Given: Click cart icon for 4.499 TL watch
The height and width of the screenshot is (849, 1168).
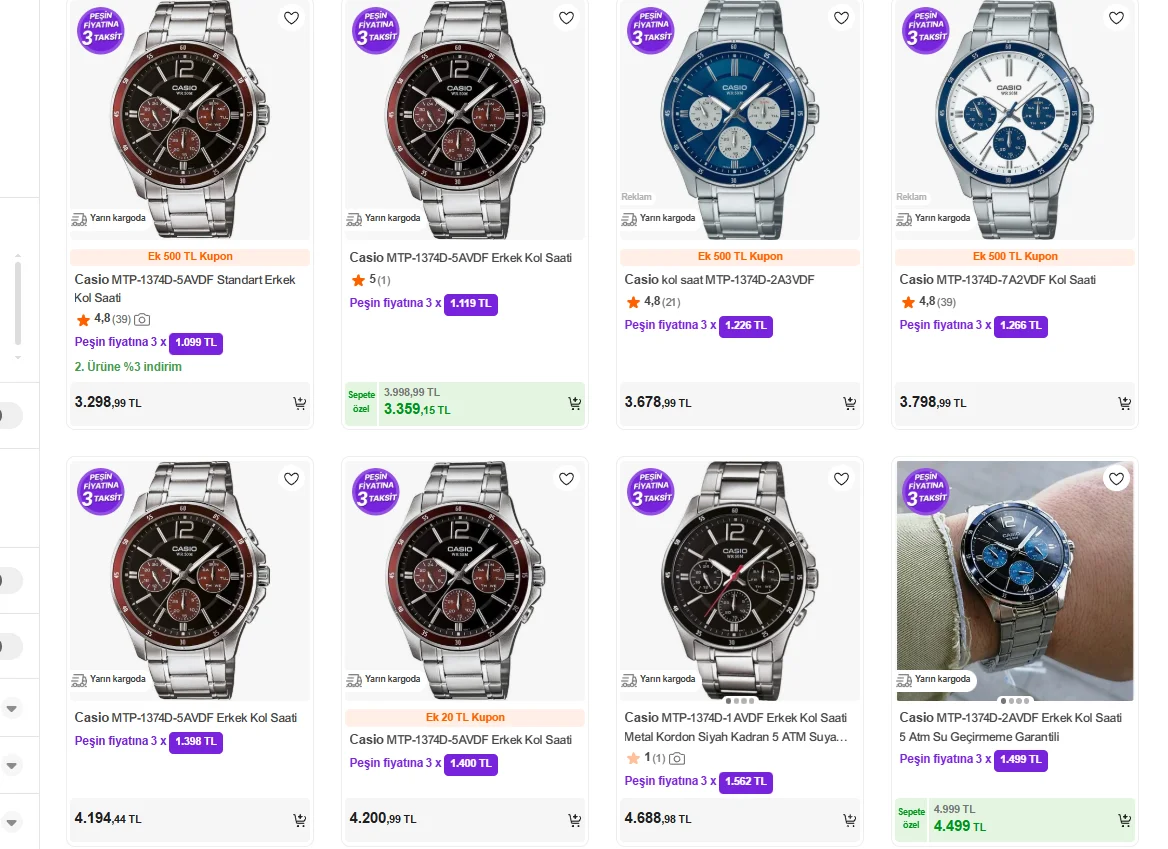Looking at the screenshot, I should point(1124,820).
